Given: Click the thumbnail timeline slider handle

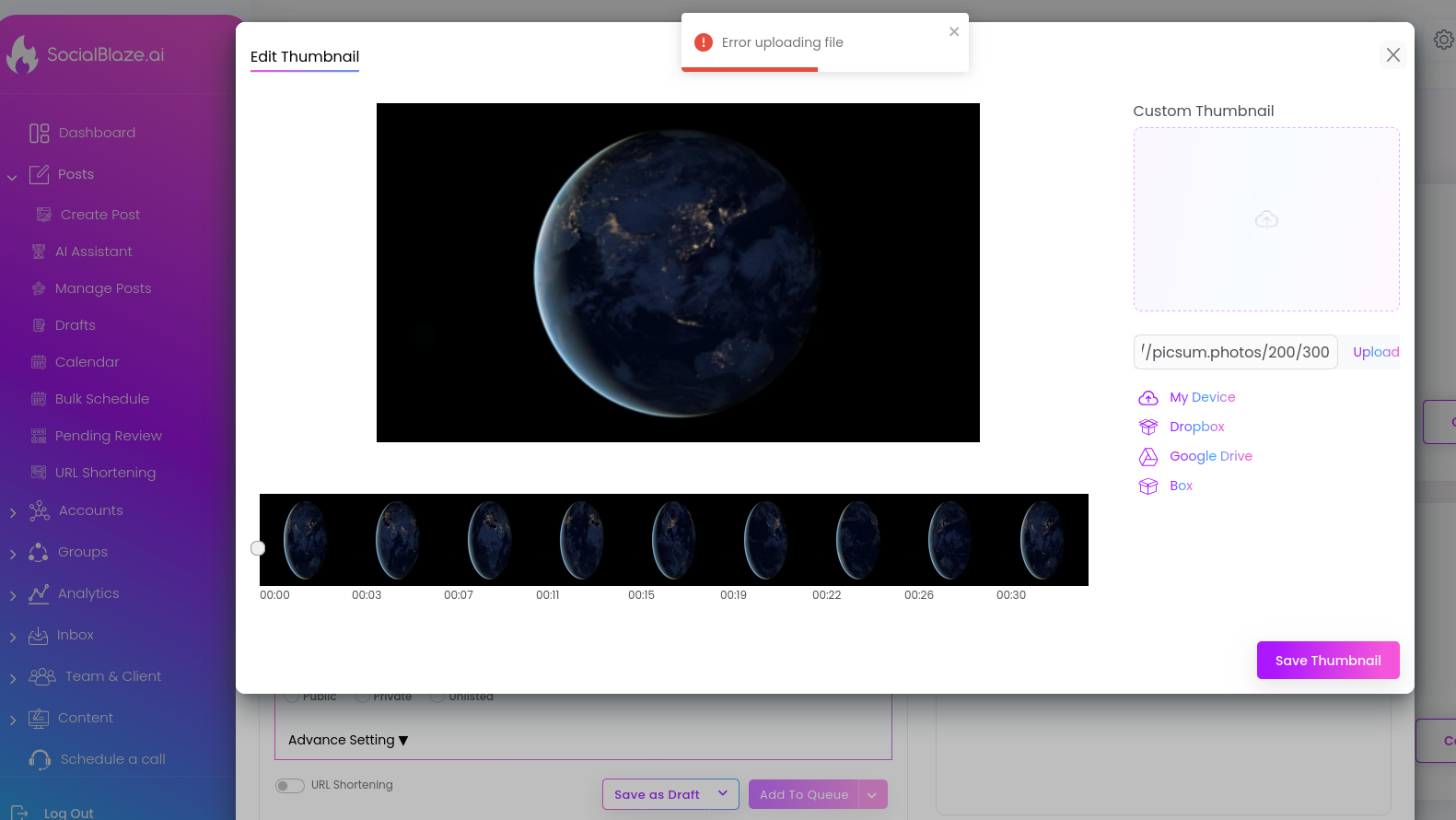Looking at the screenshot, I should pos(258,548).
